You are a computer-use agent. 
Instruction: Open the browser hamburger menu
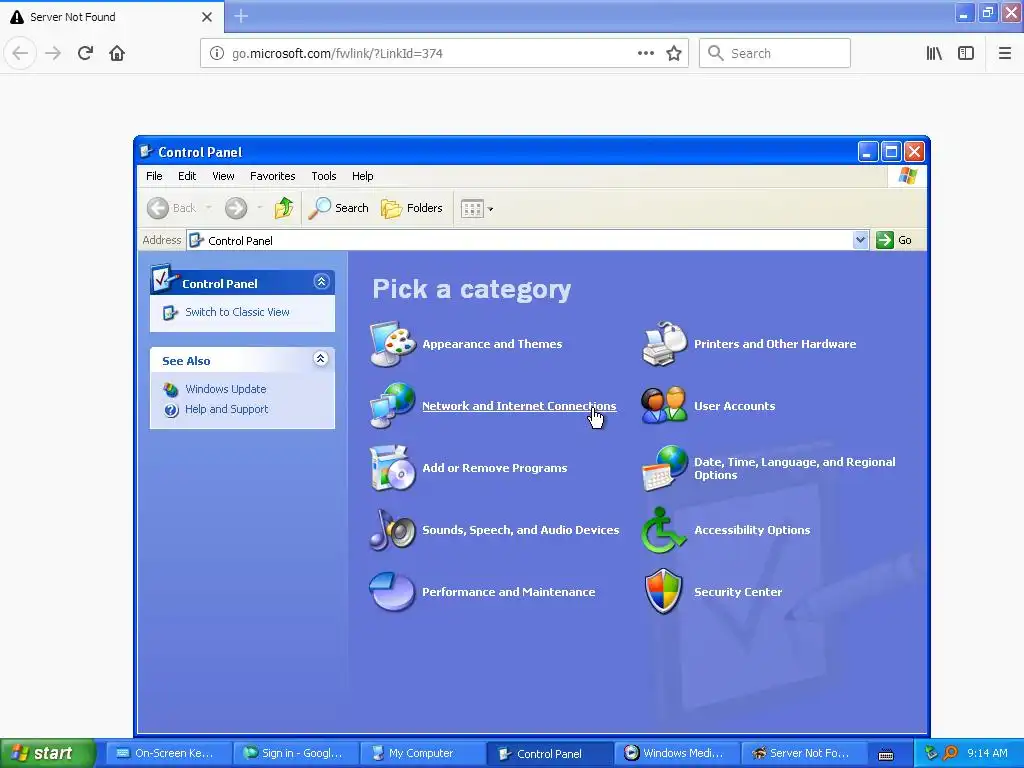(x=1004, y=54)
